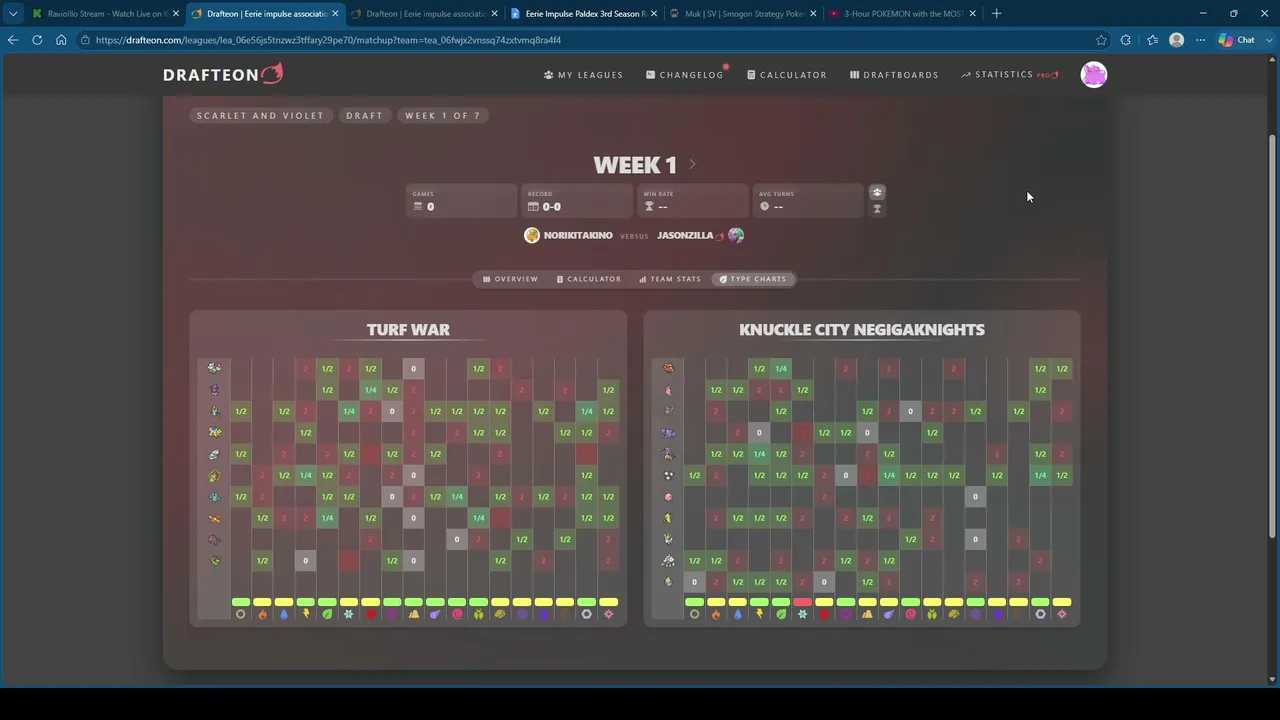Click the Fairy type icon in Knuckle City chart
The height and width of the screenshot is (720, 1280).
click(1062, 614)
